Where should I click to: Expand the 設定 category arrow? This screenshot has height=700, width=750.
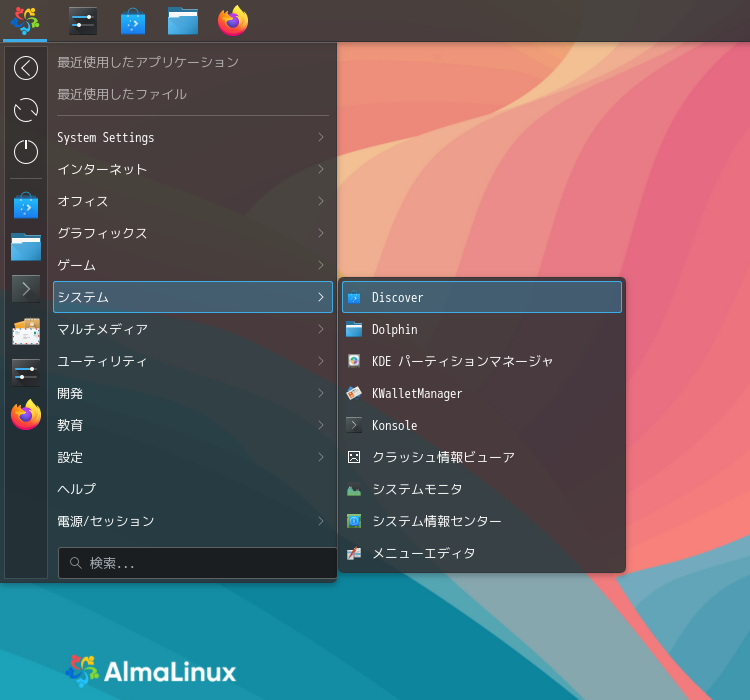click(321, 457)
